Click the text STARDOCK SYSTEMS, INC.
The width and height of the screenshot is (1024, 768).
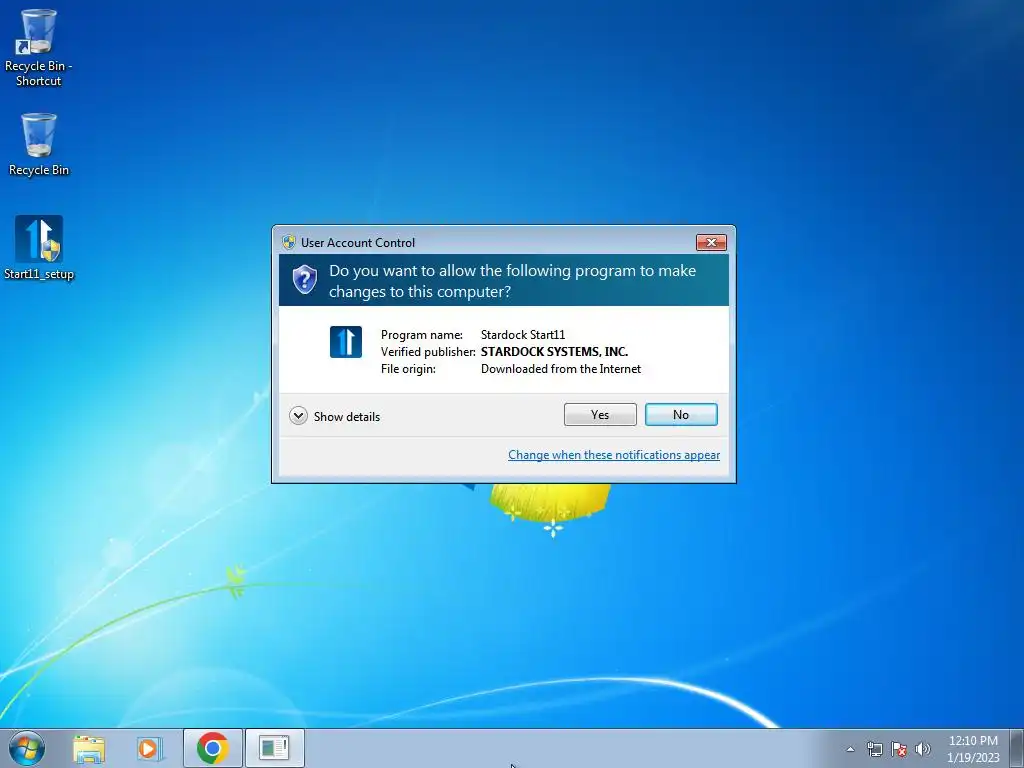(x=554, y=351)
